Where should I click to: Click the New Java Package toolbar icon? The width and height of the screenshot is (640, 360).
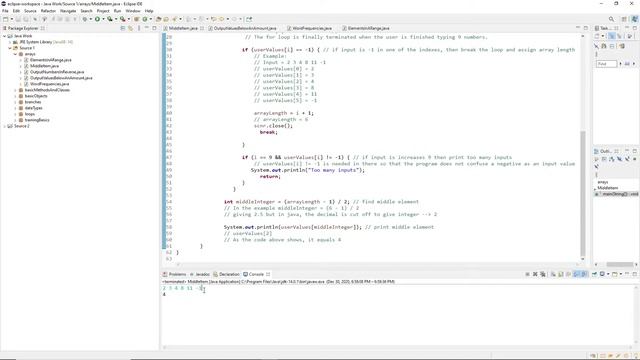[136, 19]
